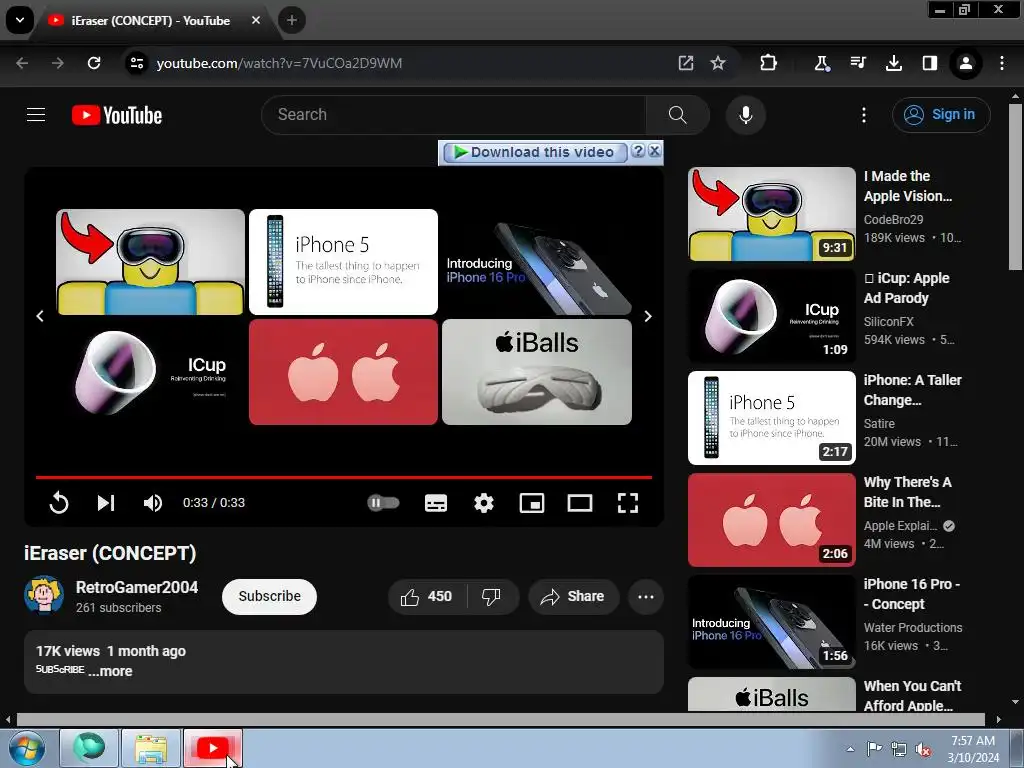Enter full screen mode
Viewport: 1024px width, 768px height.
[x=628, y=503]
